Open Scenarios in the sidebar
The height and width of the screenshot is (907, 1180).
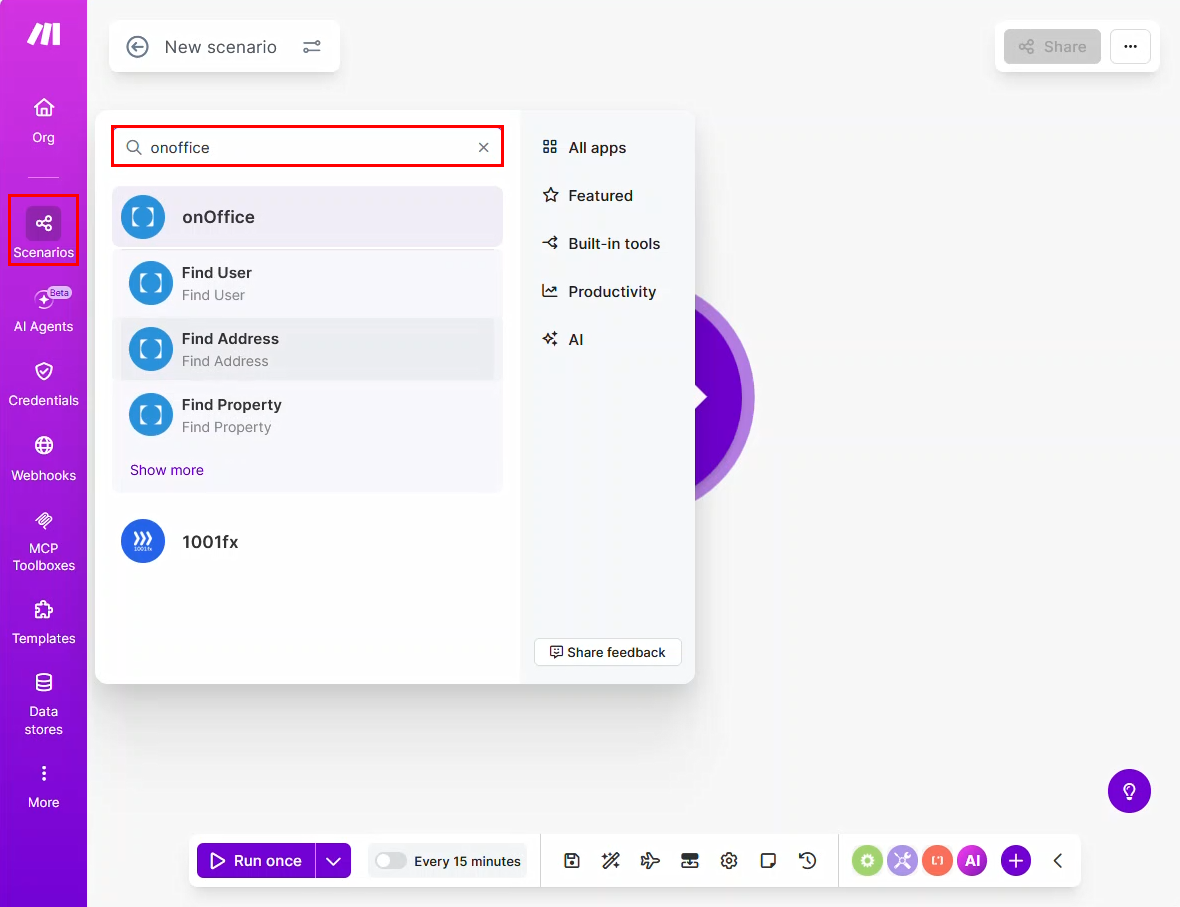tap(44, 230)
